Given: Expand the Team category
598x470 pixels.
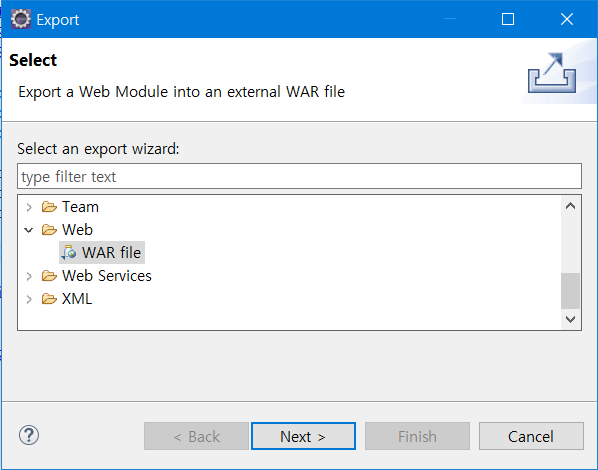Looking at the screenshot, I should coord(29,208).
